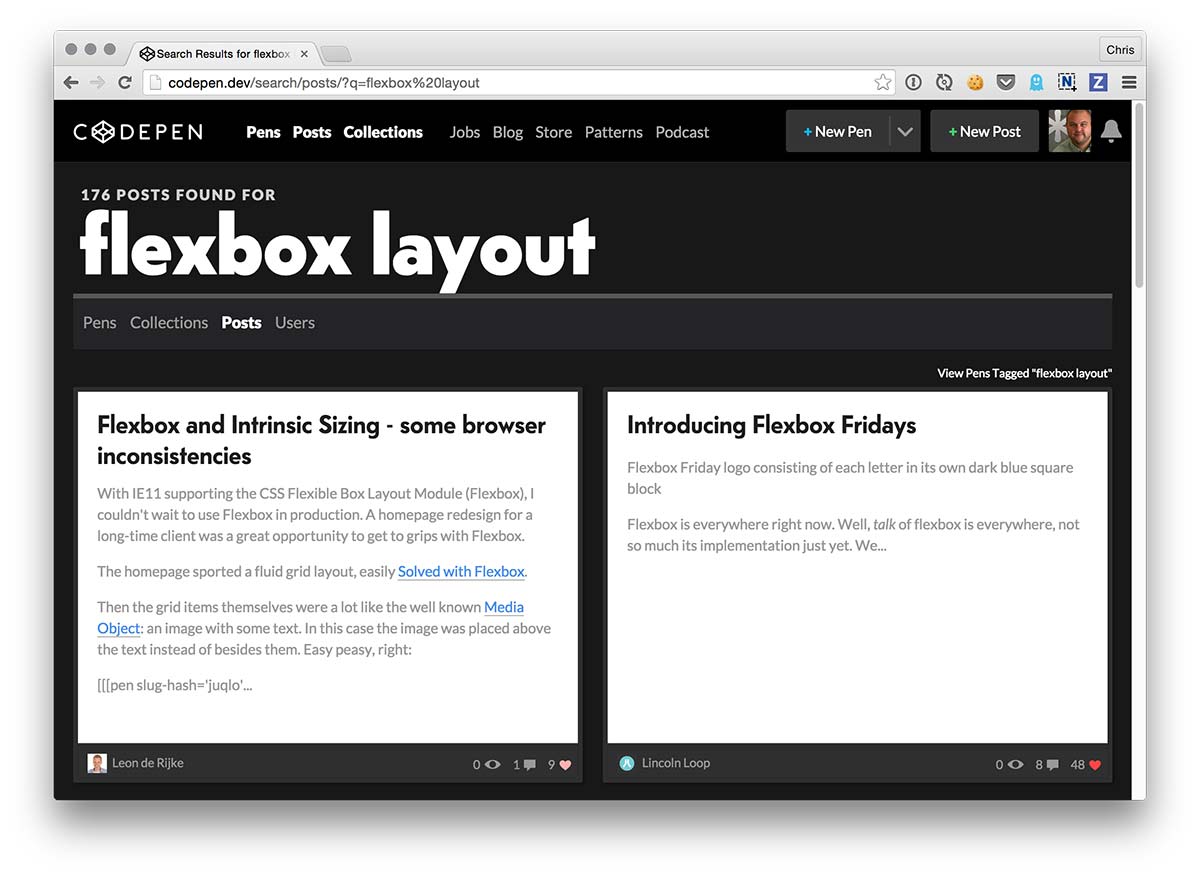Follow the Media Object link
Screen dimensions: 1200x877
[310, 617]
